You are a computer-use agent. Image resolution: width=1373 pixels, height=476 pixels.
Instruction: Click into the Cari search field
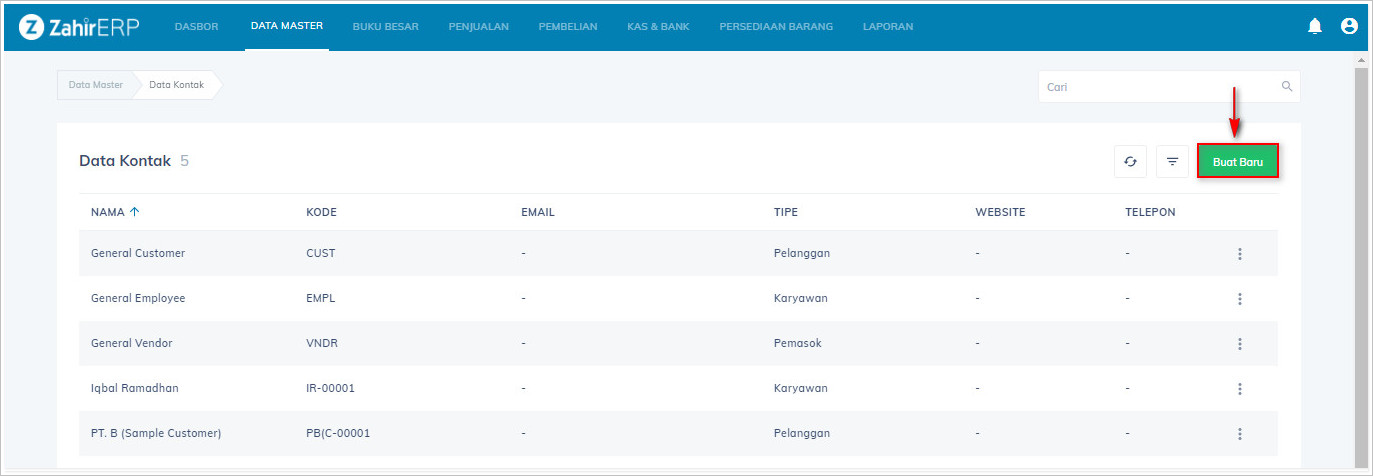pos(1160,87)
